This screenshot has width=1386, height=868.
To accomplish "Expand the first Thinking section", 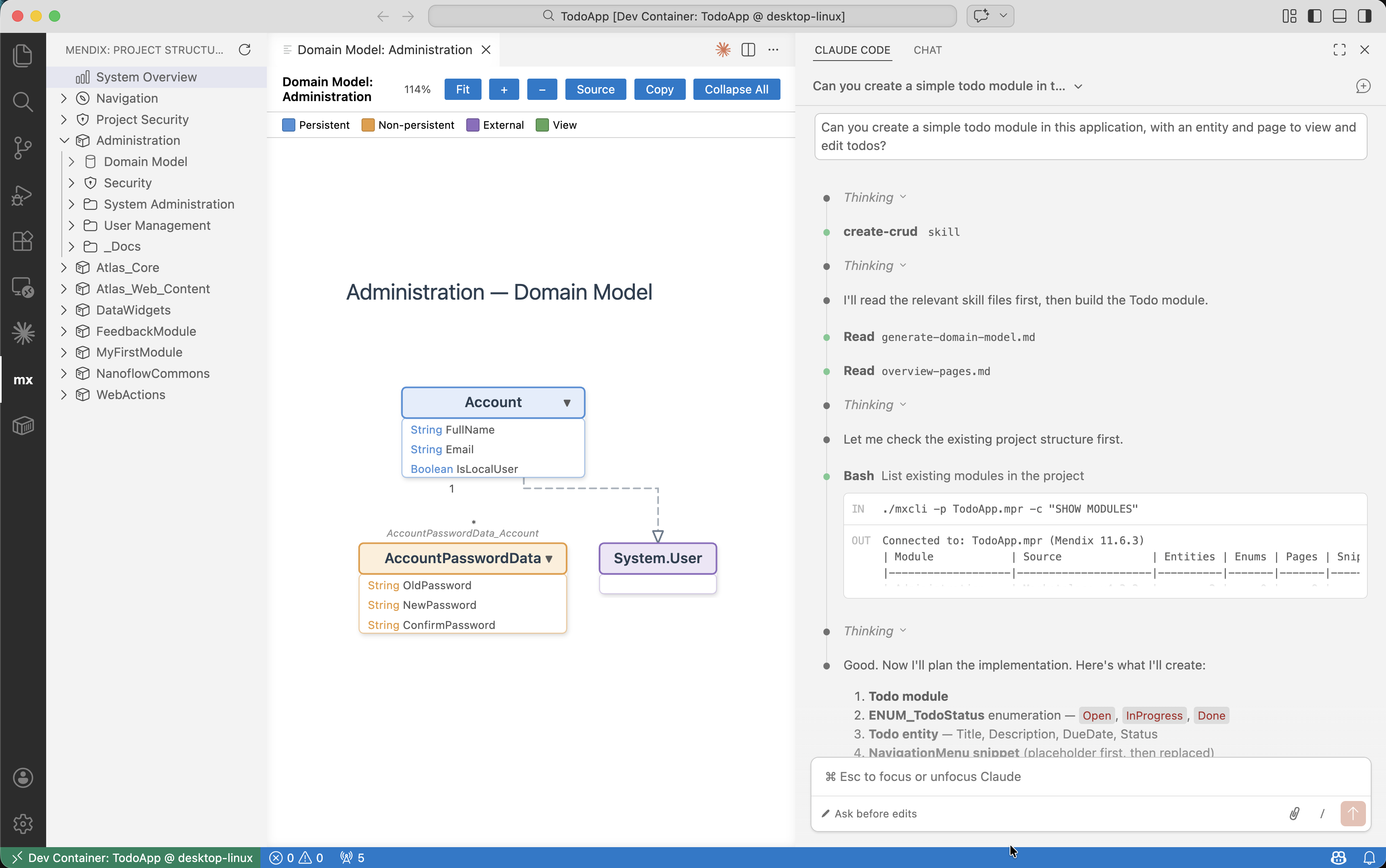I will tap(874, 197).
